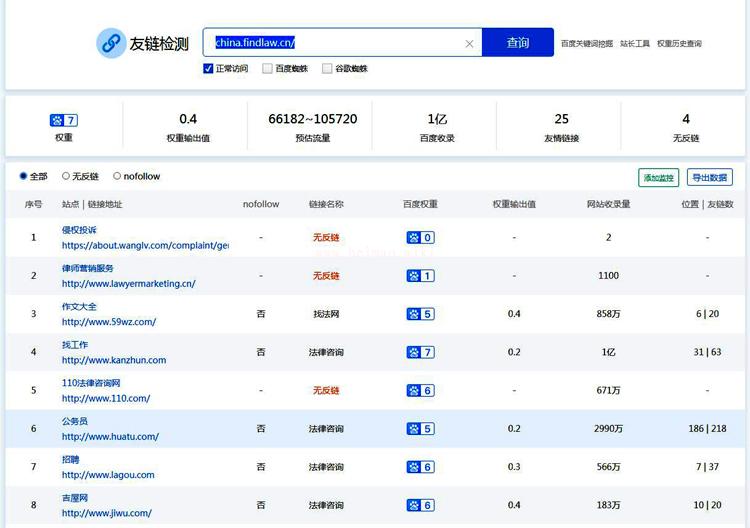Uncheck the 正常访问 checkbox
The image size is (750, 528).
click(208, 69)
